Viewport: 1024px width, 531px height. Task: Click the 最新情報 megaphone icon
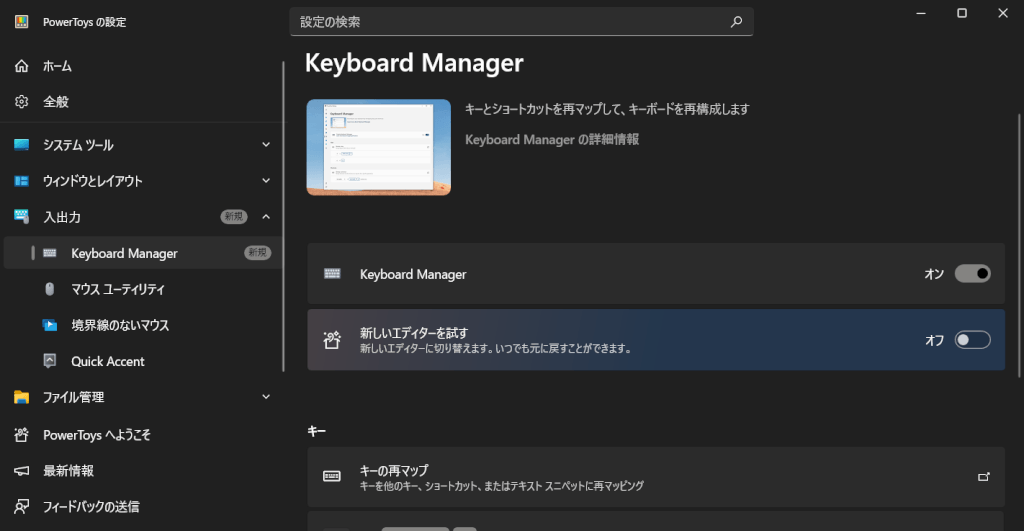coord(22,471)
